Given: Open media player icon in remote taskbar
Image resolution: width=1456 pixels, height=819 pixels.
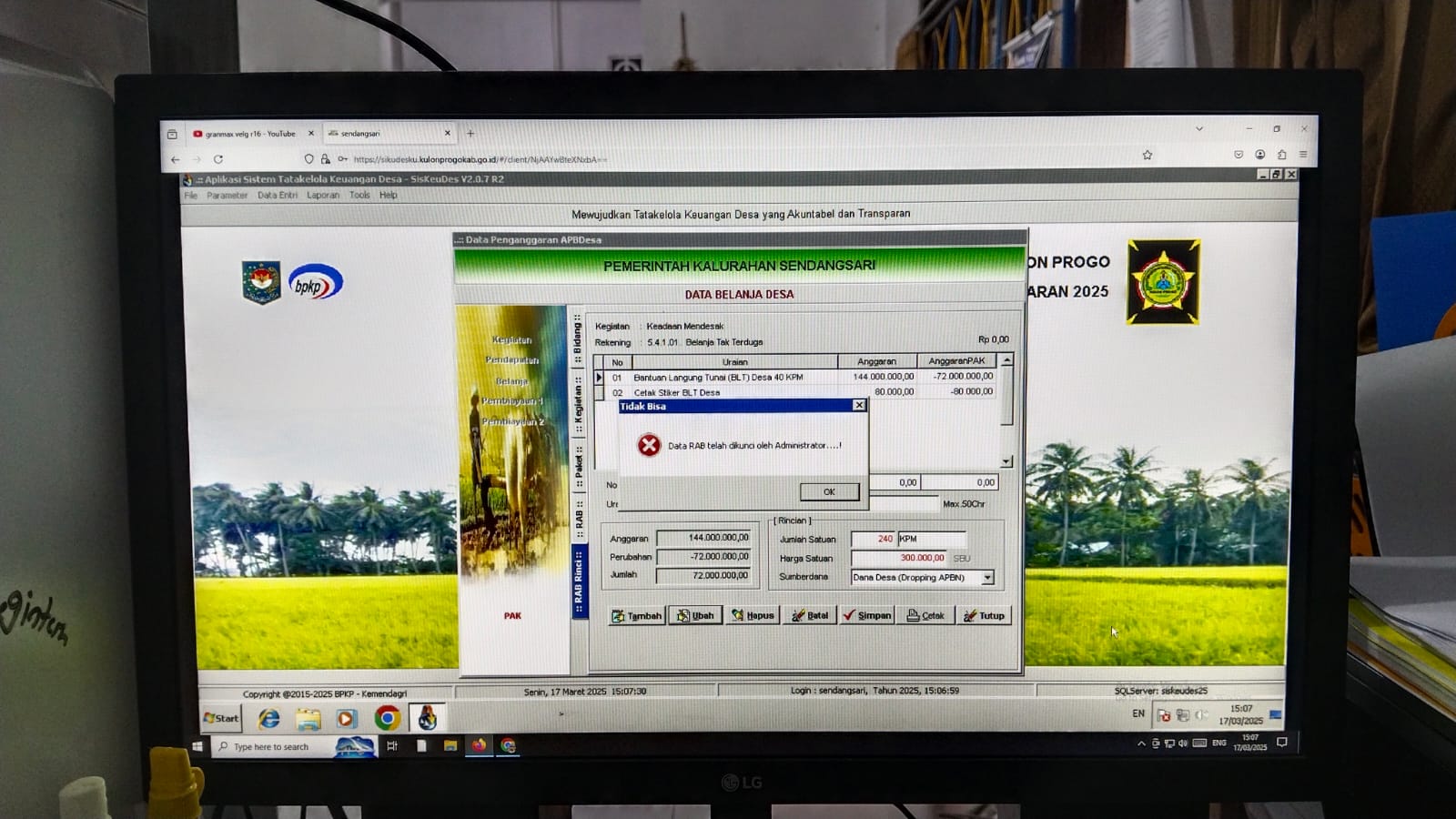Looking at the screenshot, I should 346,719.
